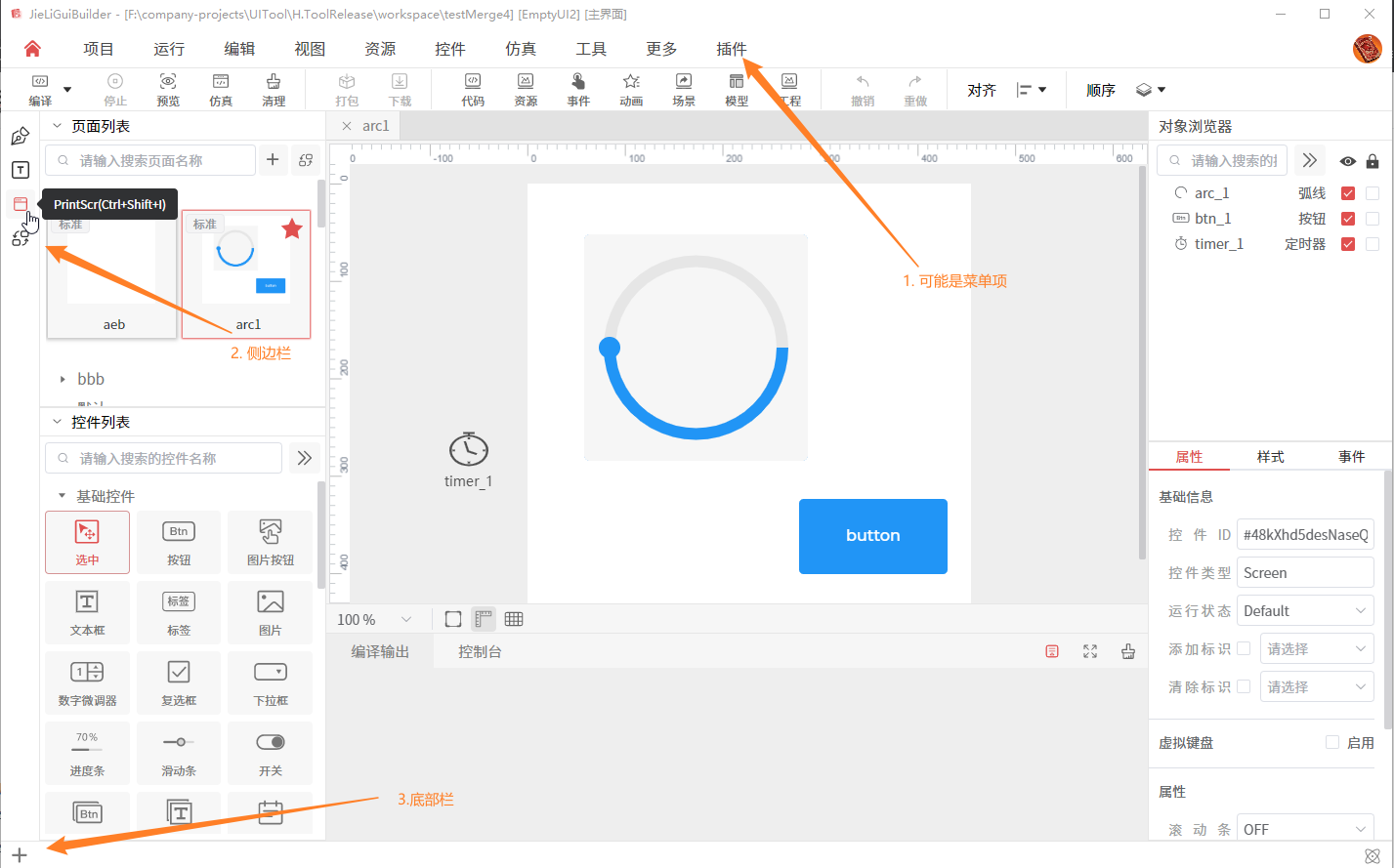Open the 场景 scene toolbar icon

click(x=684, y=81)
